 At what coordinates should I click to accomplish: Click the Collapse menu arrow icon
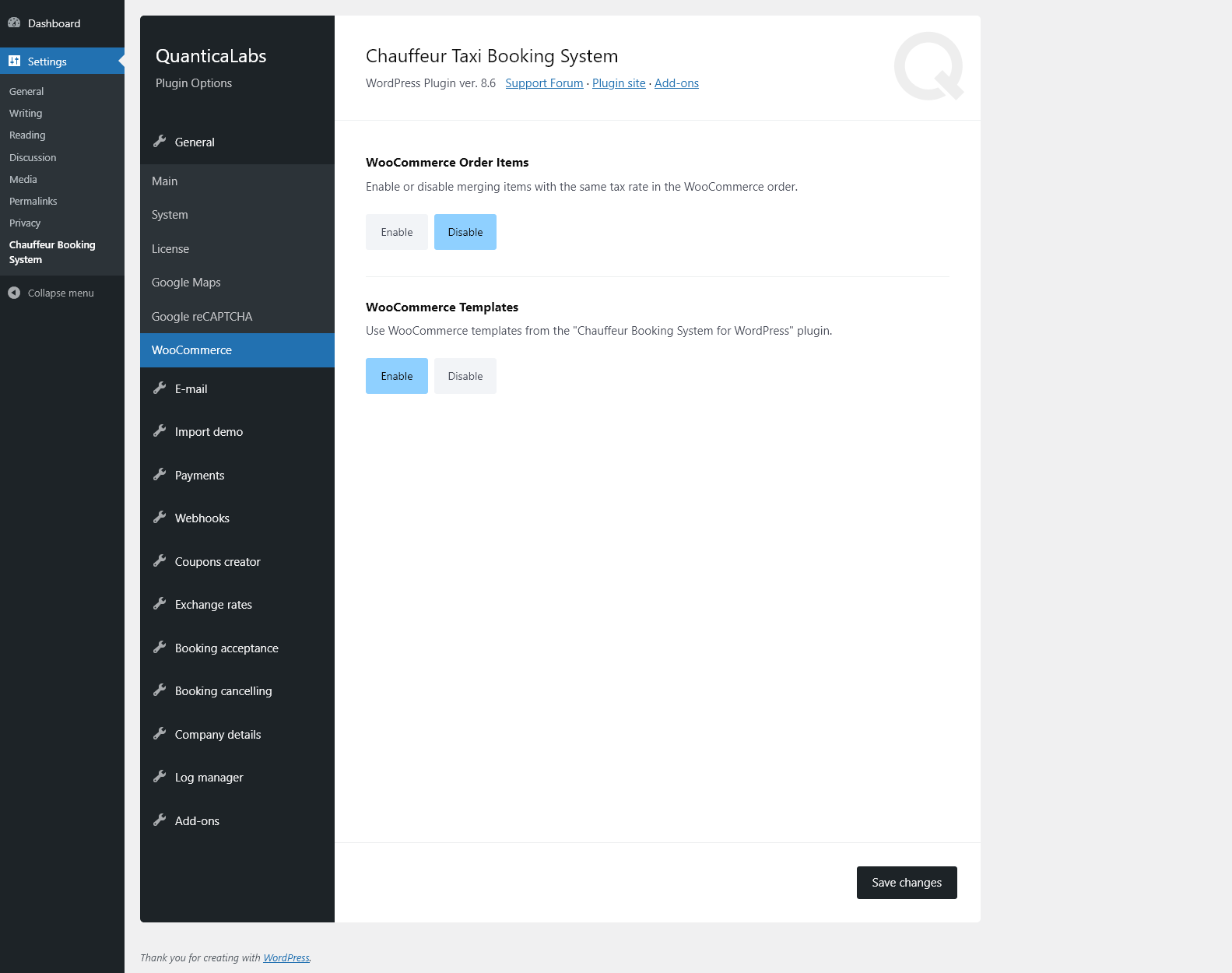click(14, 293)
